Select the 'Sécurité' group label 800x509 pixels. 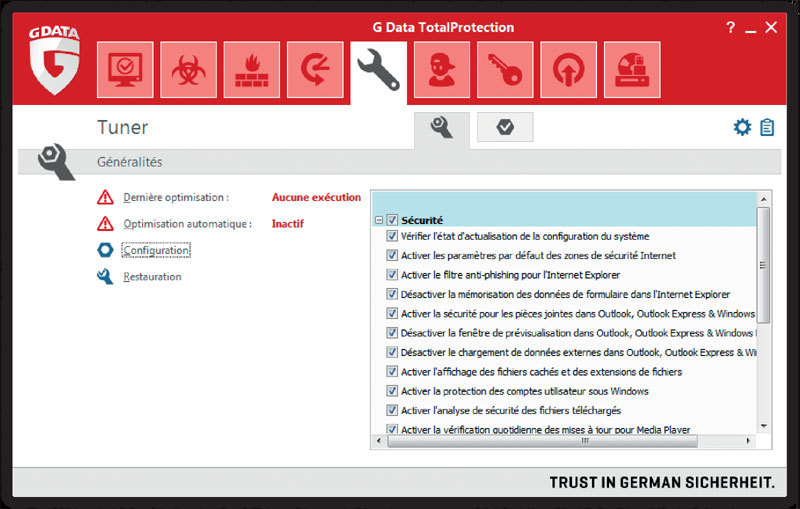[422, 220]
